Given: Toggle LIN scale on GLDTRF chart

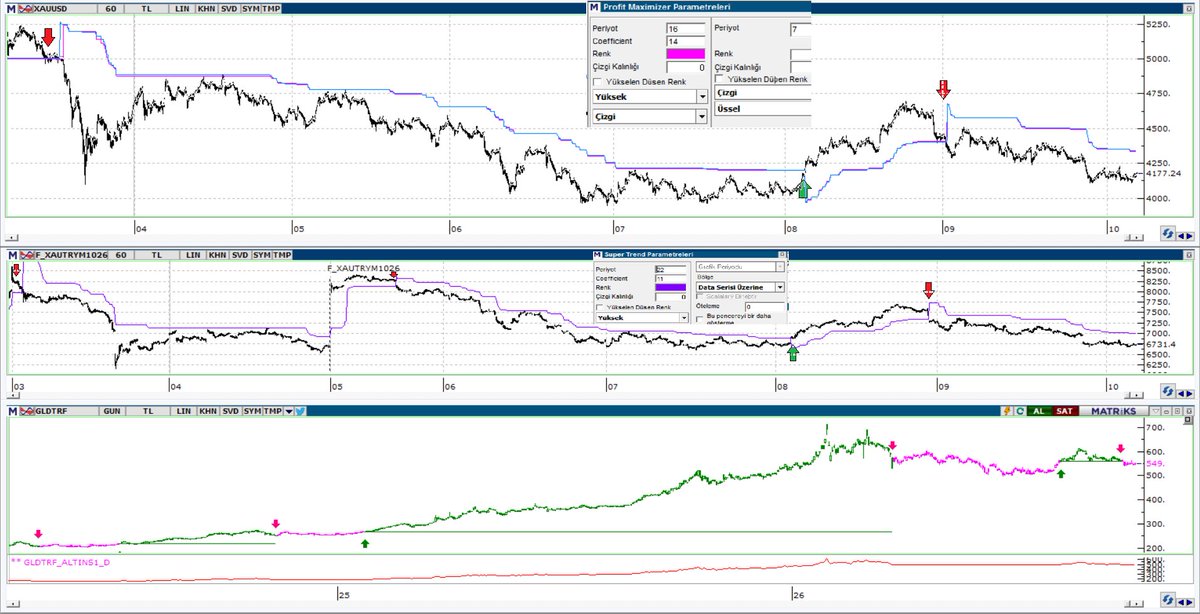Looking at the screenshot, I should pyautogui.click(x=183, y=411).
